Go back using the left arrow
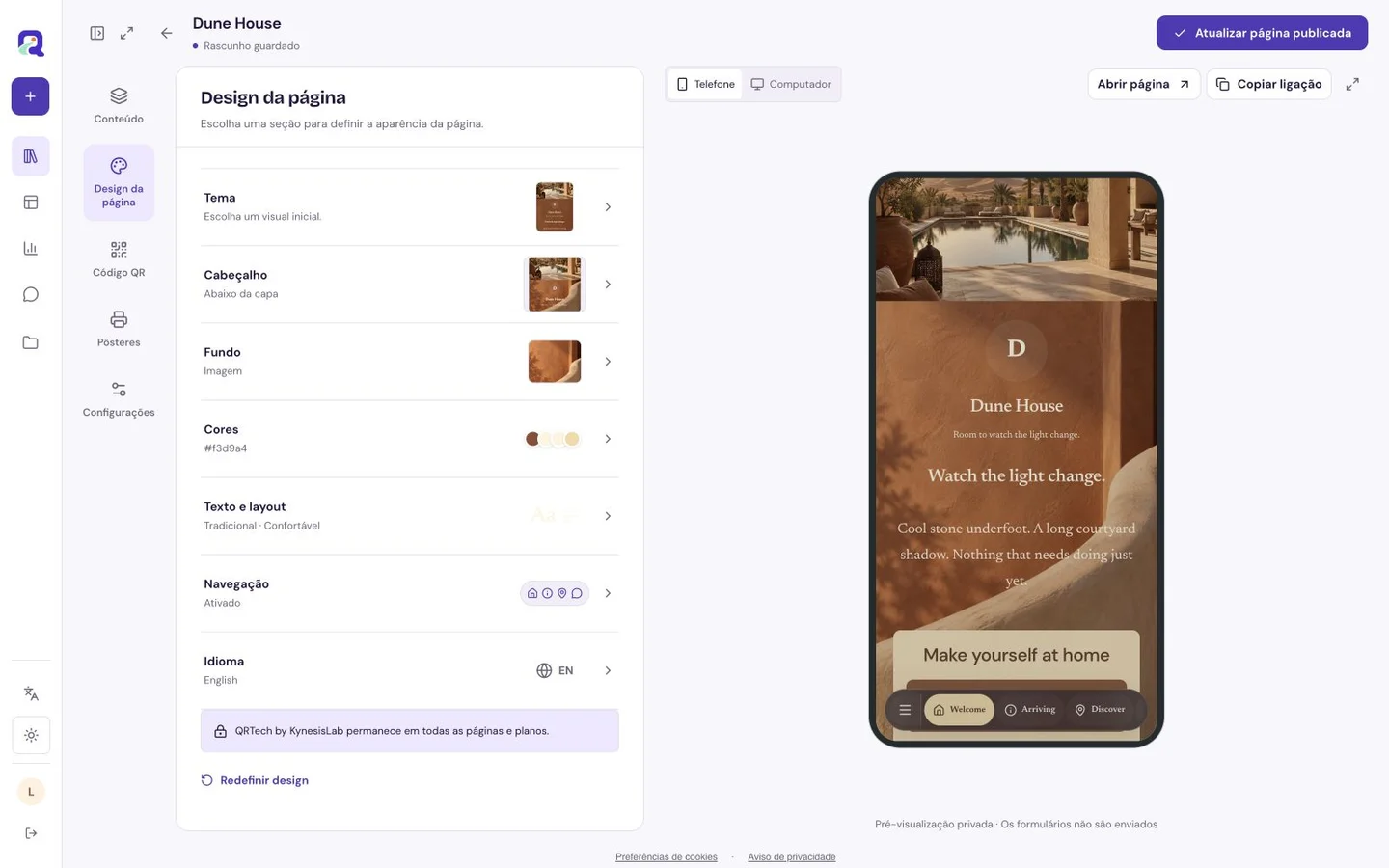 [167, 33]
